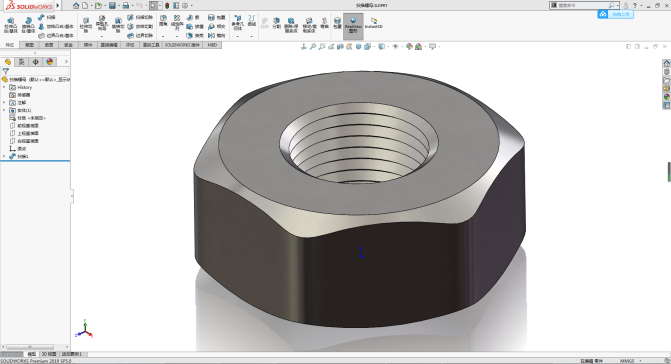Image resolution: width=671 pixels, height=364 pixels.
Task: Open the ConfigurationManager tab icon
Action: coord(36,62)
